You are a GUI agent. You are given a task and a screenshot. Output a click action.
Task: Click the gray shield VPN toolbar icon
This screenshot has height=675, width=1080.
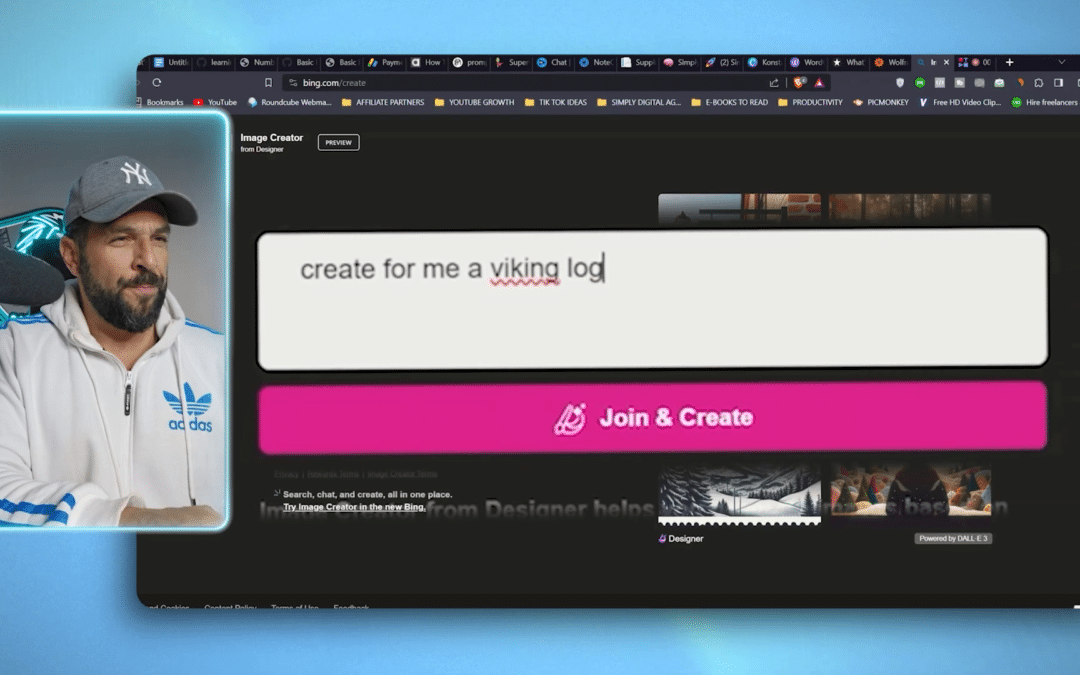[900, 83]
